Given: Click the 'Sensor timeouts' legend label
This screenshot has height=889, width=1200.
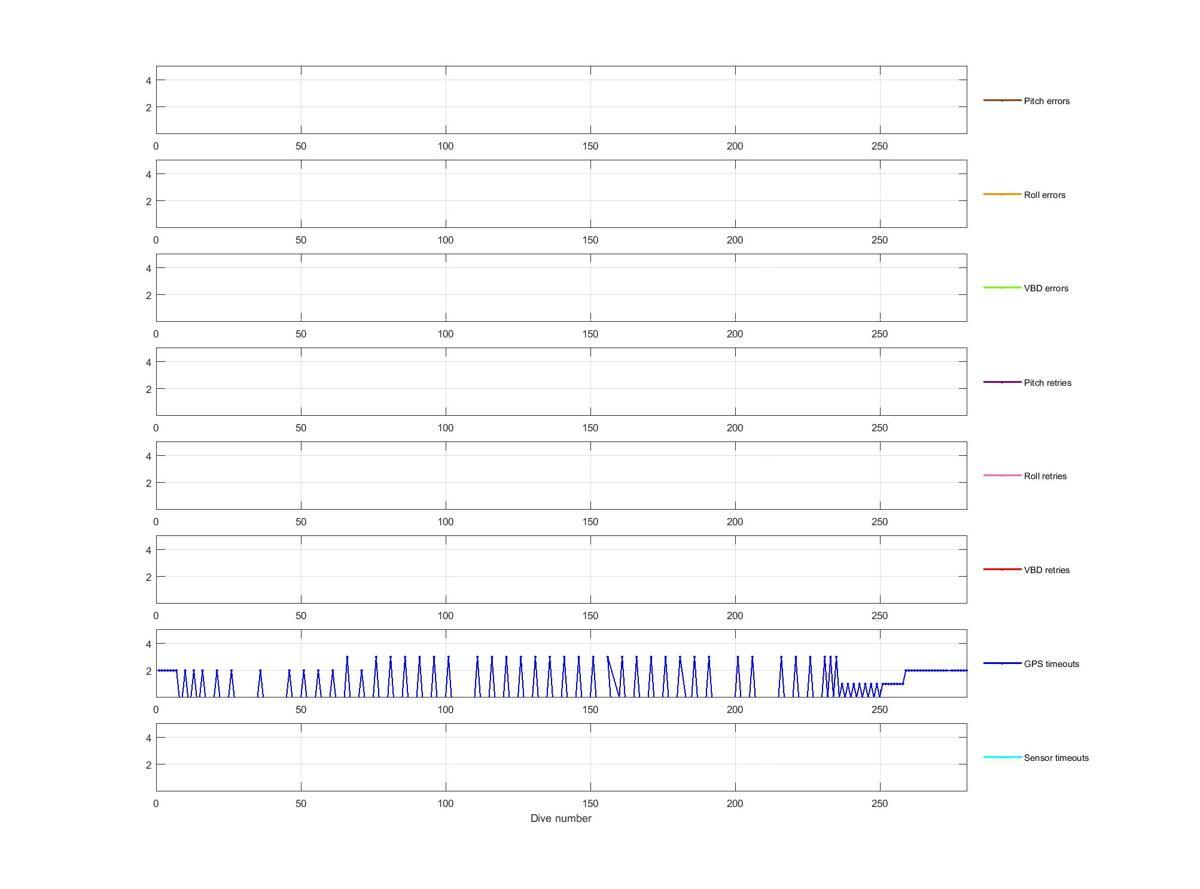Looking at the screenshot, I should 1056,758.
